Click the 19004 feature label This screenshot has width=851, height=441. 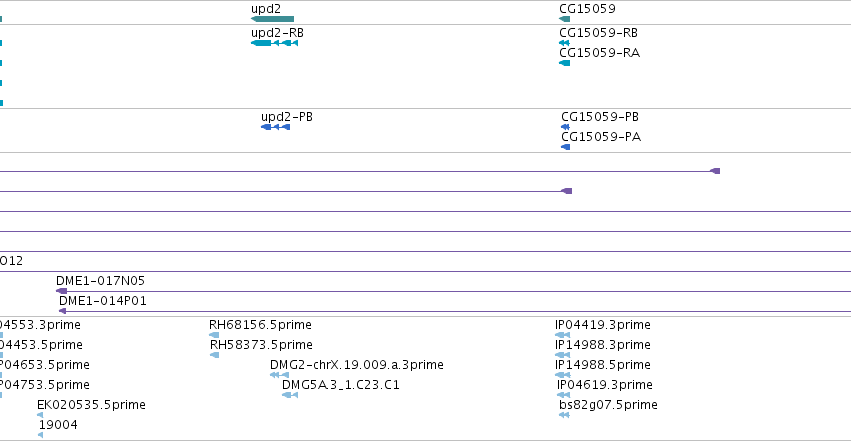(58, 425)
